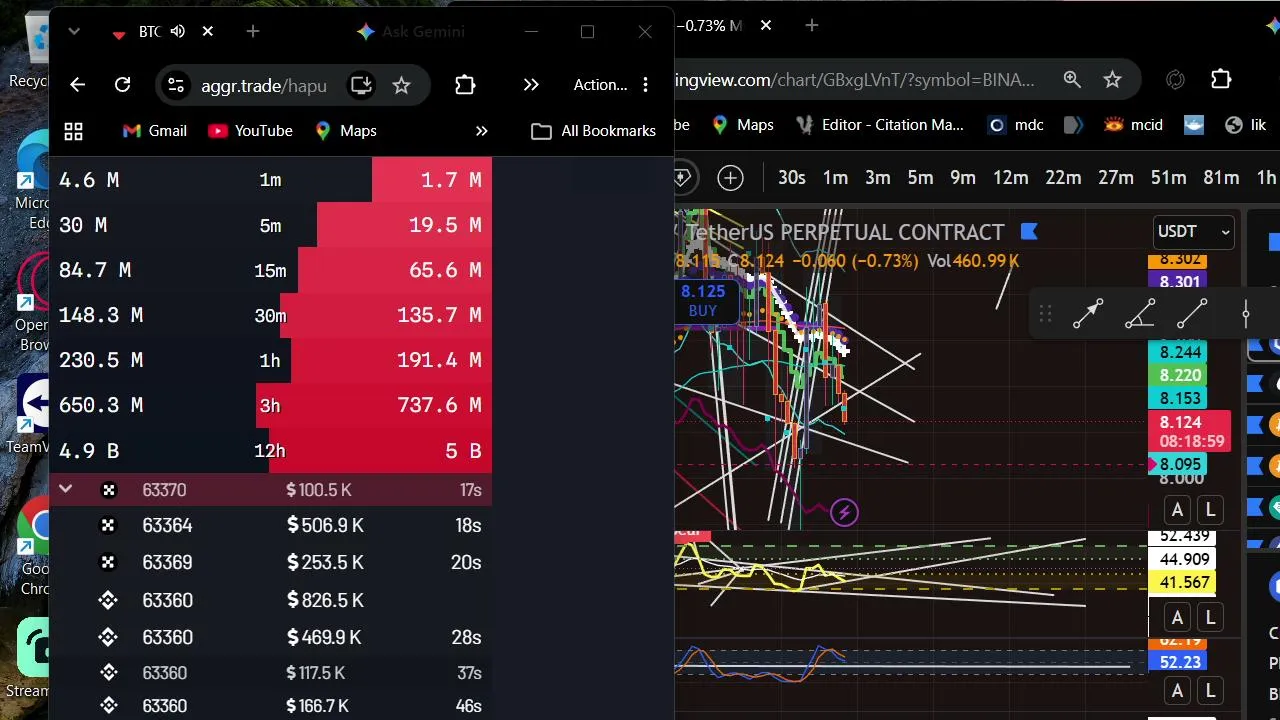The image size is (1280, 720).
Task: Open Ask Gemini in the title bar
Action: coord(411,32)
